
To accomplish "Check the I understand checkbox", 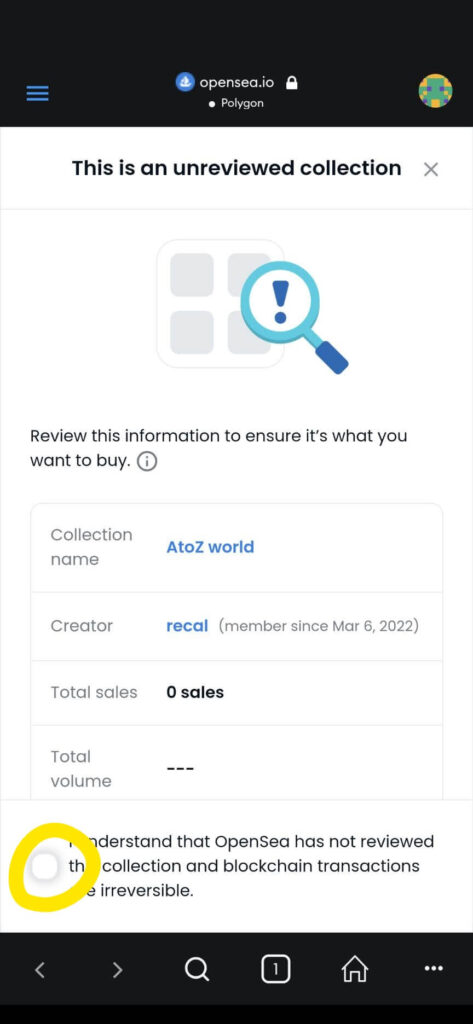I will tap(45, 867).
